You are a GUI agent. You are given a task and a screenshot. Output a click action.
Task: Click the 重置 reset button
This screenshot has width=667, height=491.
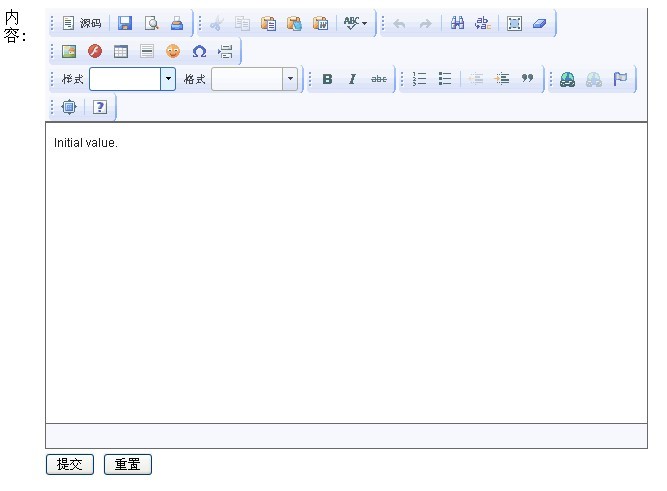tap(128, 464)
